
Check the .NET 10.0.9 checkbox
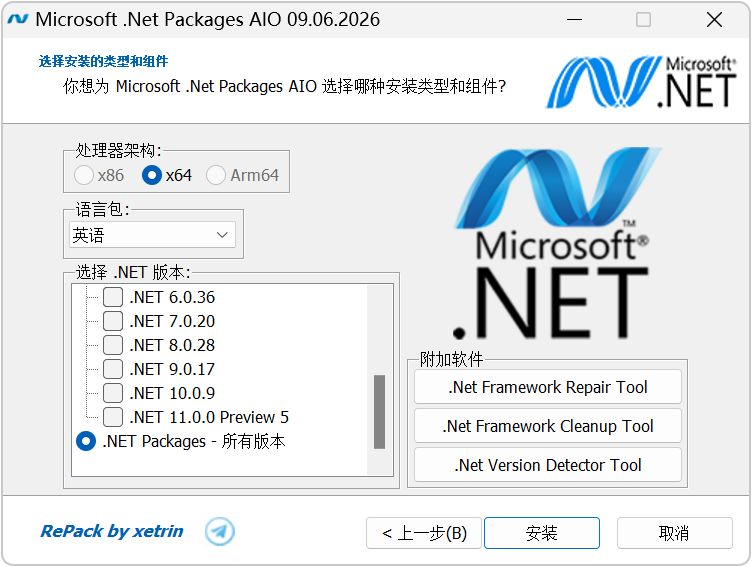point(113,393)
